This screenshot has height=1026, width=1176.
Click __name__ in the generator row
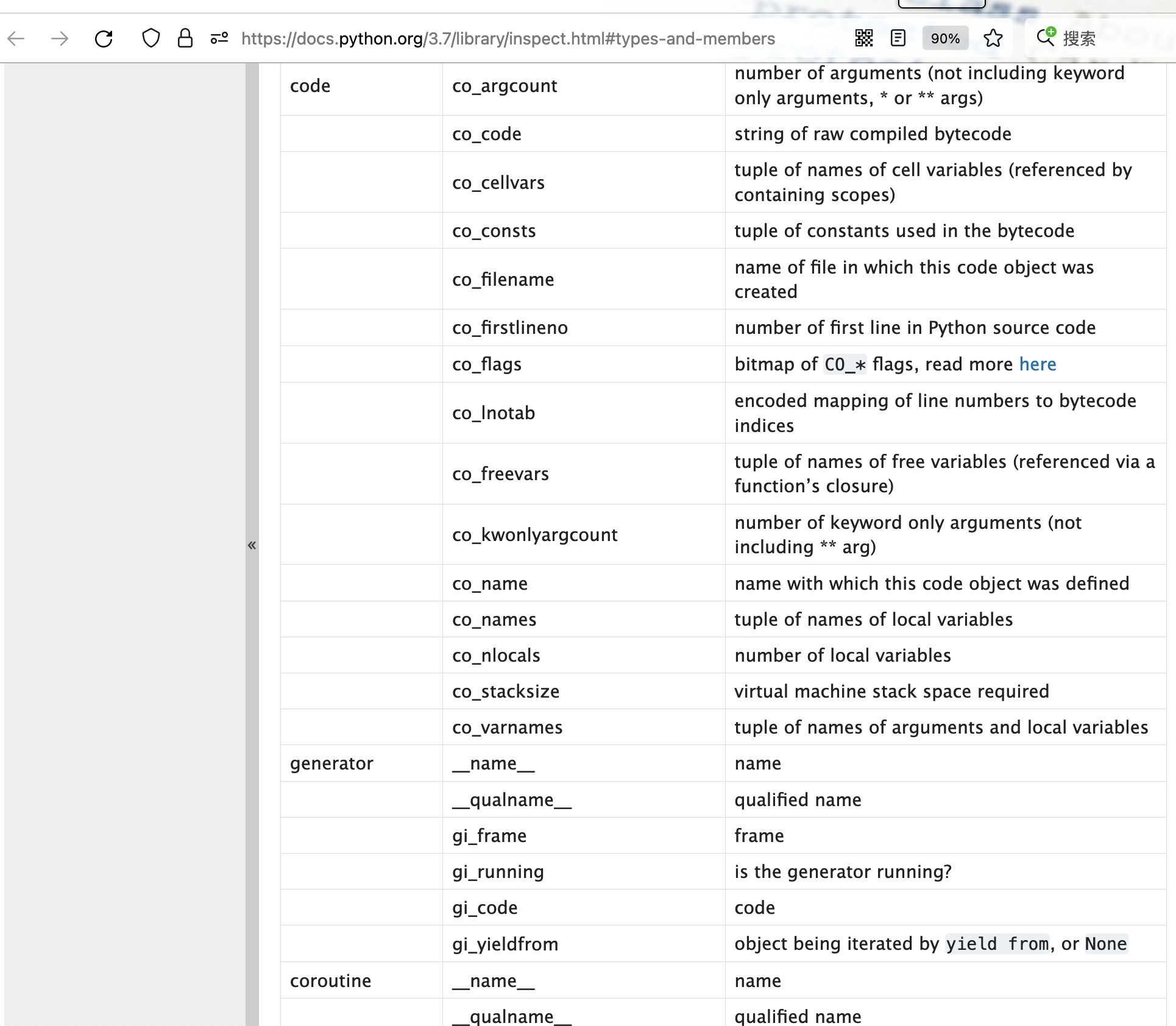pos(494,763)
